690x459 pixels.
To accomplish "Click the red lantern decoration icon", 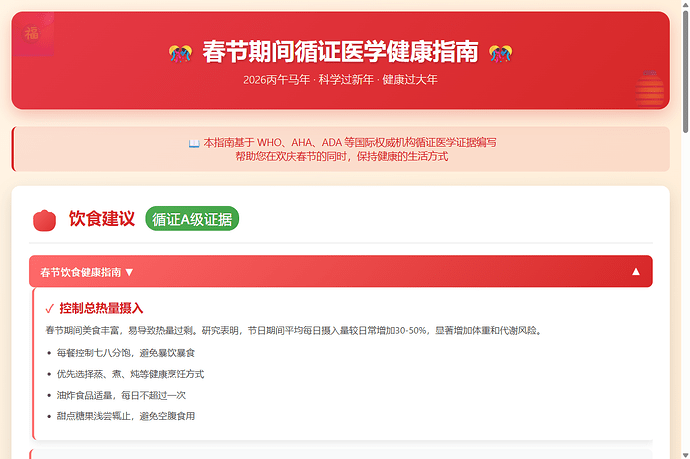I will pyautogui.click(x=650, y=87).
